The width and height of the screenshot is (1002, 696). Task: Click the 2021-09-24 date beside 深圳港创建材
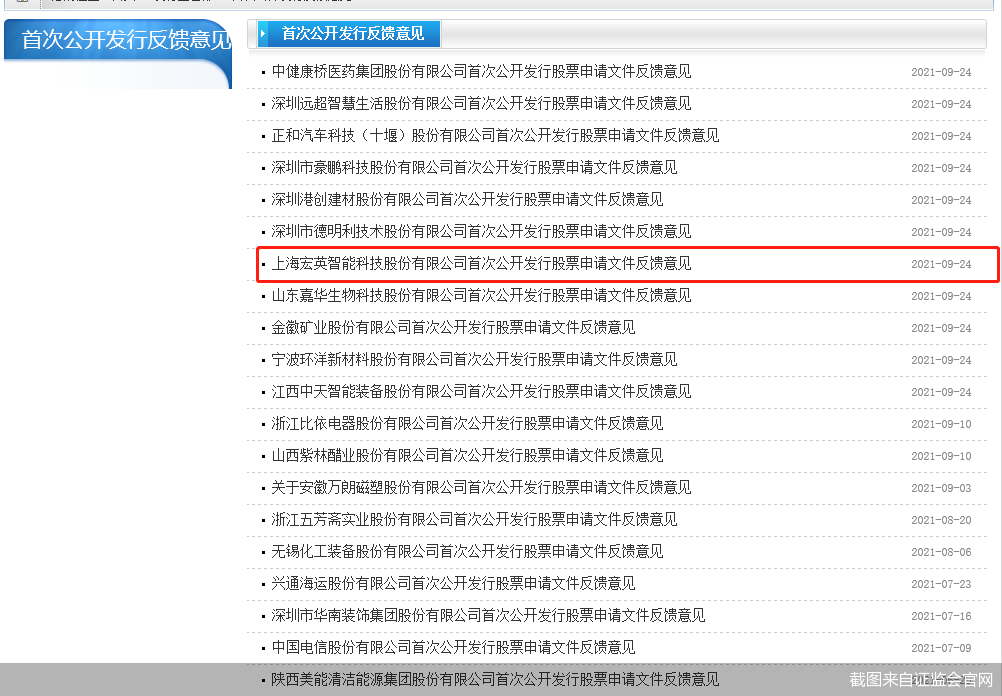pos(941,200)
